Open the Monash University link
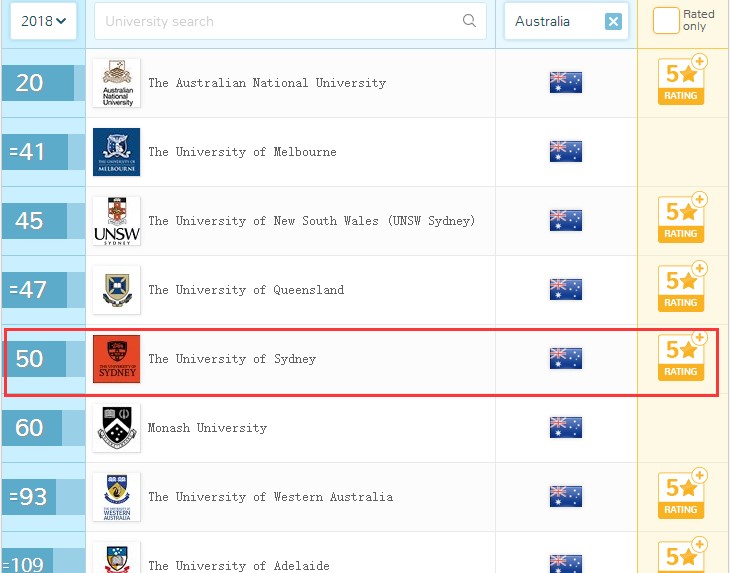 207,428
